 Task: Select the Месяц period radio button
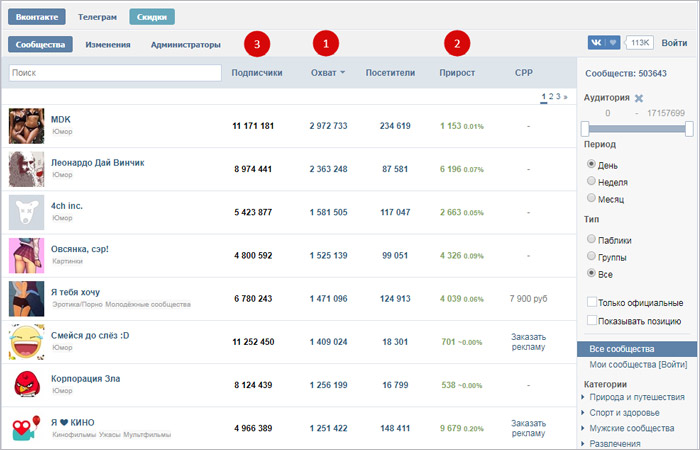pos(591,198)
